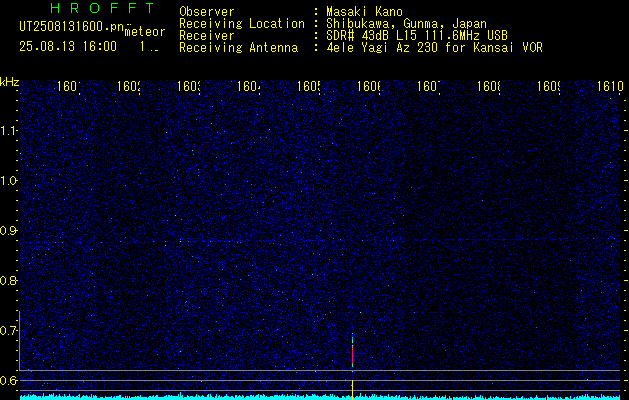Click the 0.8 frequency axis label
This screenshot has height=400, width=629.
(x=9, y=280)
